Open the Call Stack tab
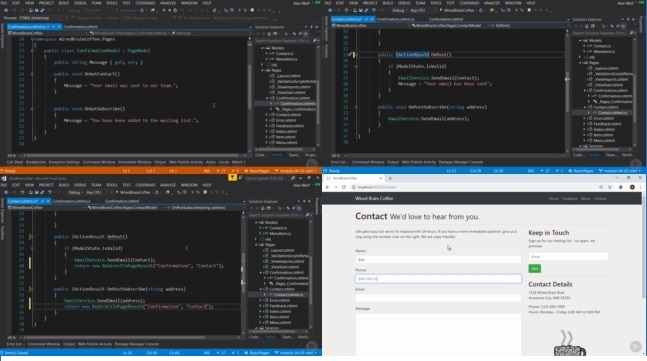The height and width of the screenshot is (361, 647). click(15, 162)
